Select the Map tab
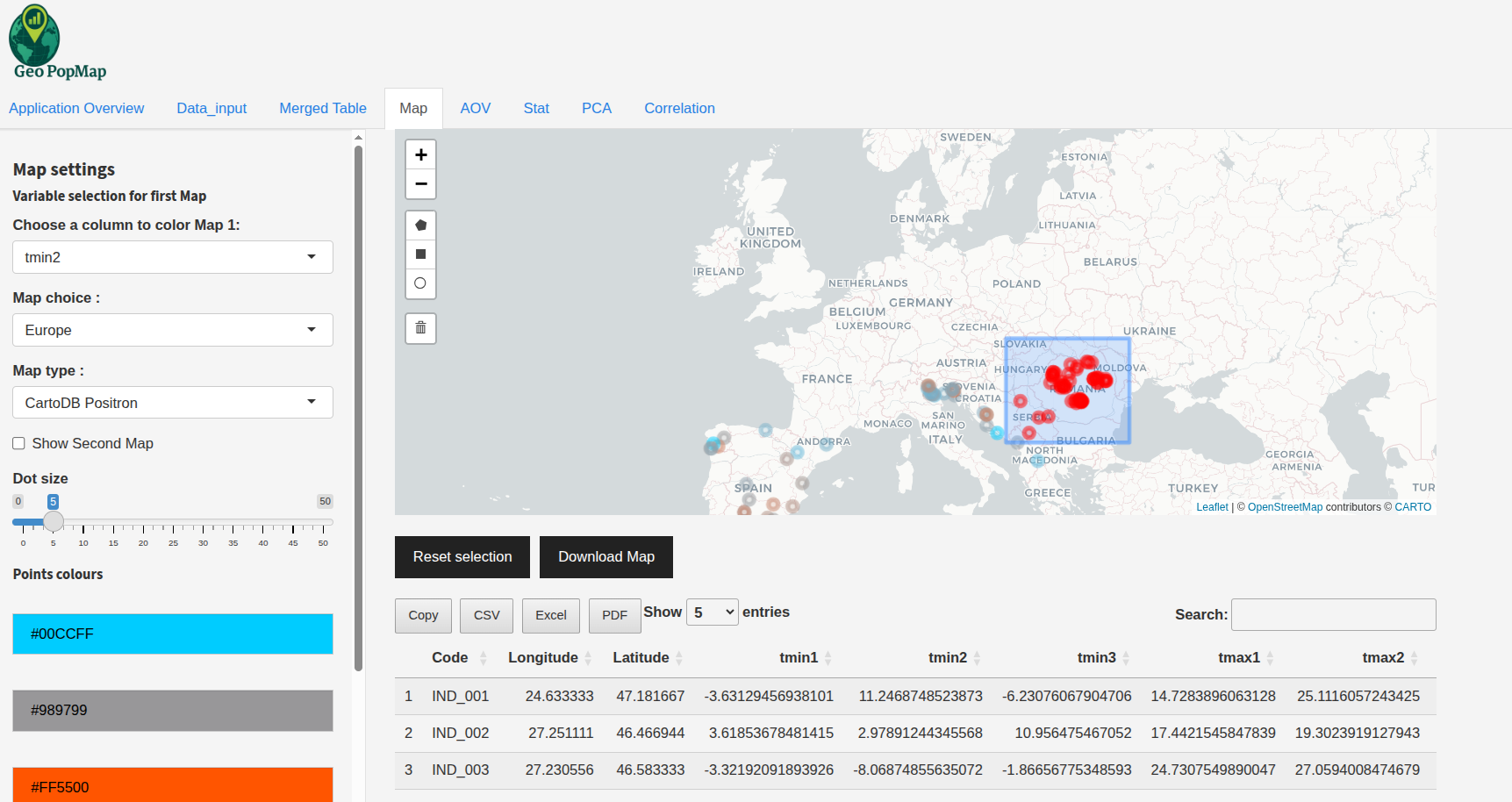The height and width of the screenshot is (802, 1512). click(x=413, y=108)
